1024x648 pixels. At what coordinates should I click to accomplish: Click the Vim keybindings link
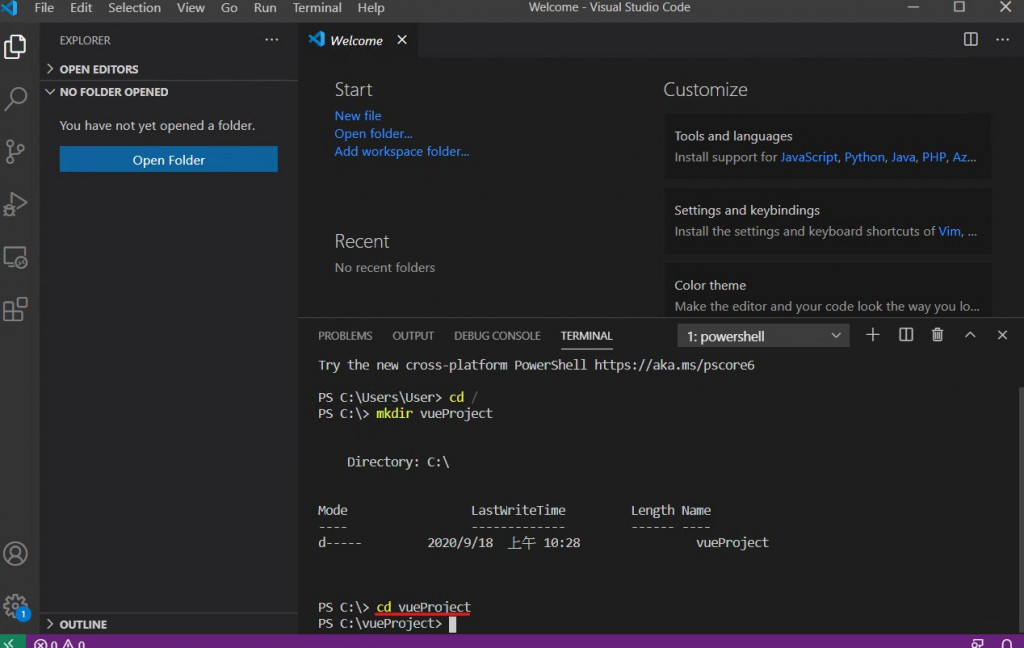tap(950, 231)
